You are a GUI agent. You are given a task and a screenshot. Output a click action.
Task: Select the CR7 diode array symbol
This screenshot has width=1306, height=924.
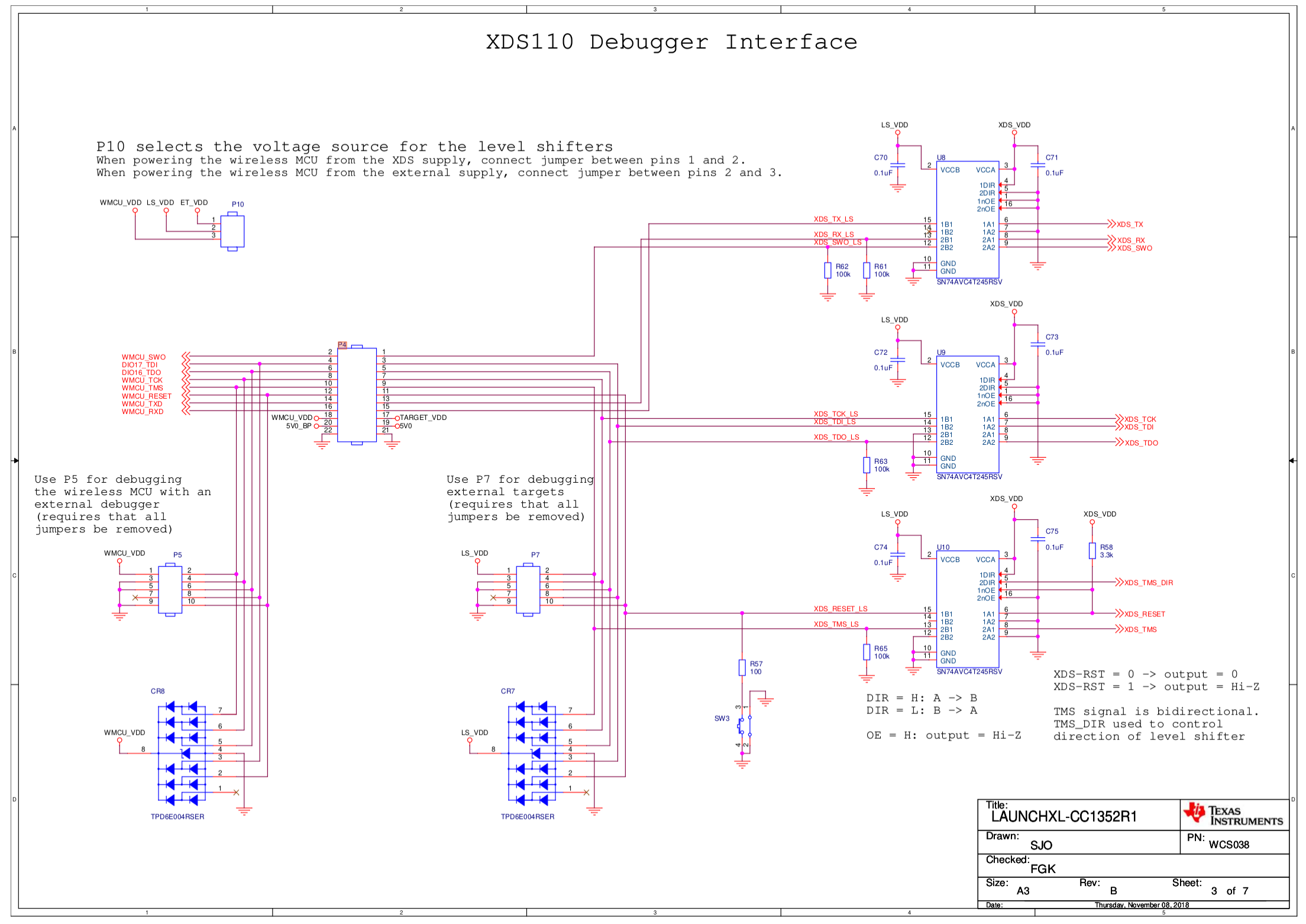pos(532,753)
